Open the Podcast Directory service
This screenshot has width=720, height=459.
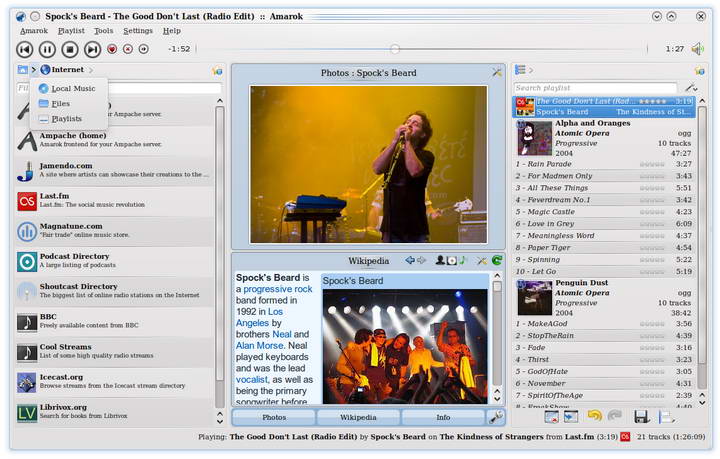point(115,261)
